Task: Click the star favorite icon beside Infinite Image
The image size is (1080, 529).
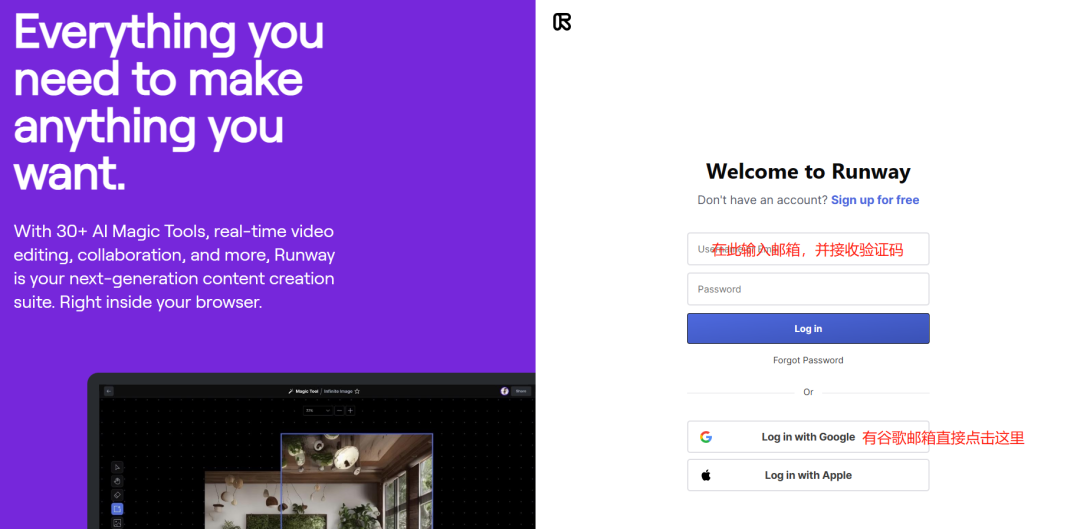Action: click(357, 391)
